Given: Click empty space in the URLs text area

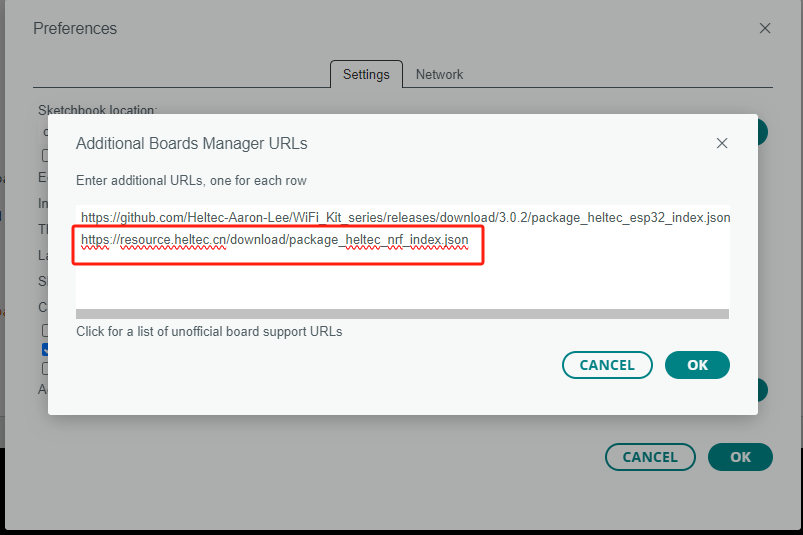Looking at the screenshot, I should tap(402, 285).
